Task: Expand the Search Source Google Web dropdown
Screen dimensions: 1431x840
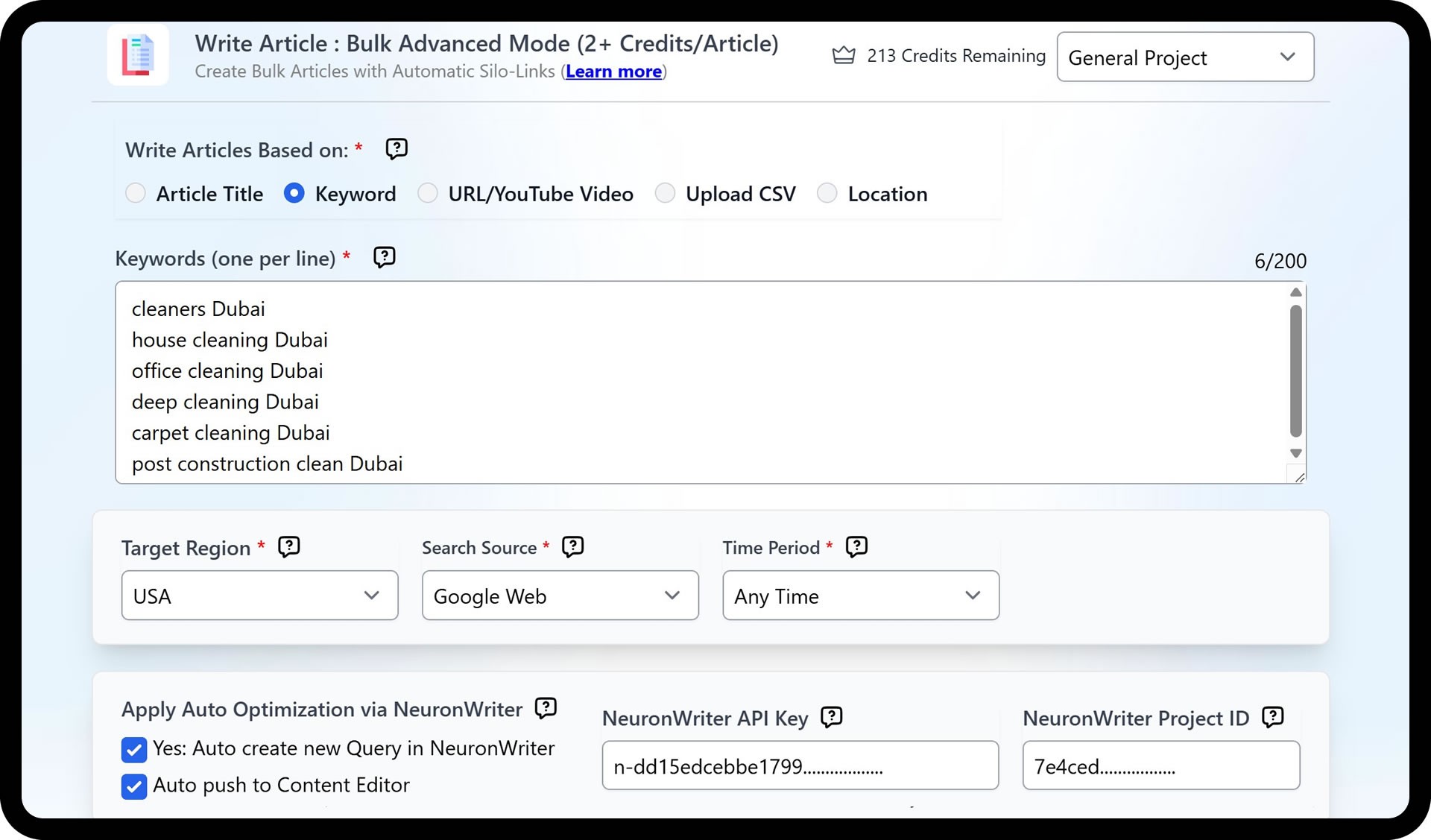Action: [x=560, y=596]
